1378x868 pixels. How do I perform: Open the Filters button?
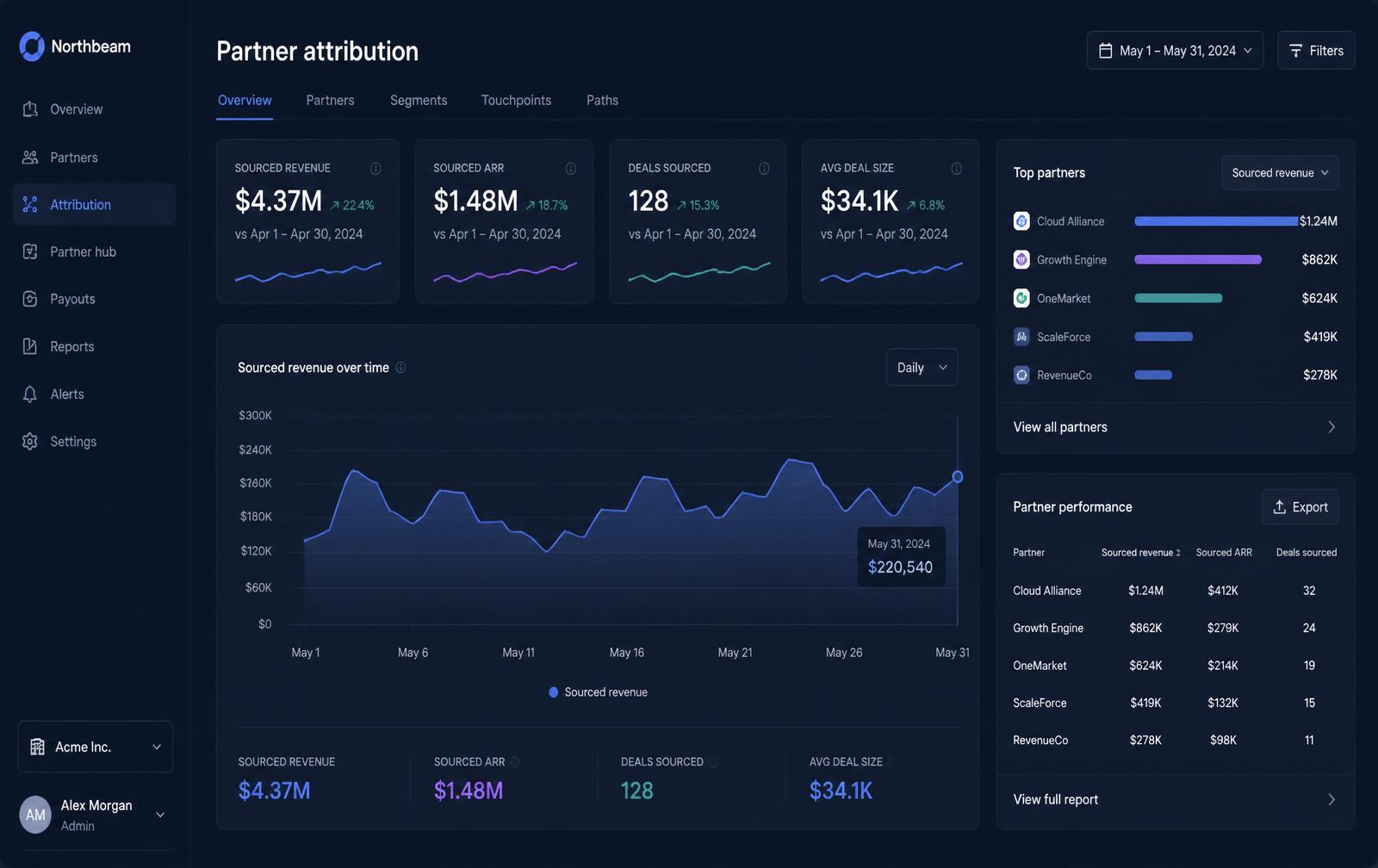[1316, 50]
